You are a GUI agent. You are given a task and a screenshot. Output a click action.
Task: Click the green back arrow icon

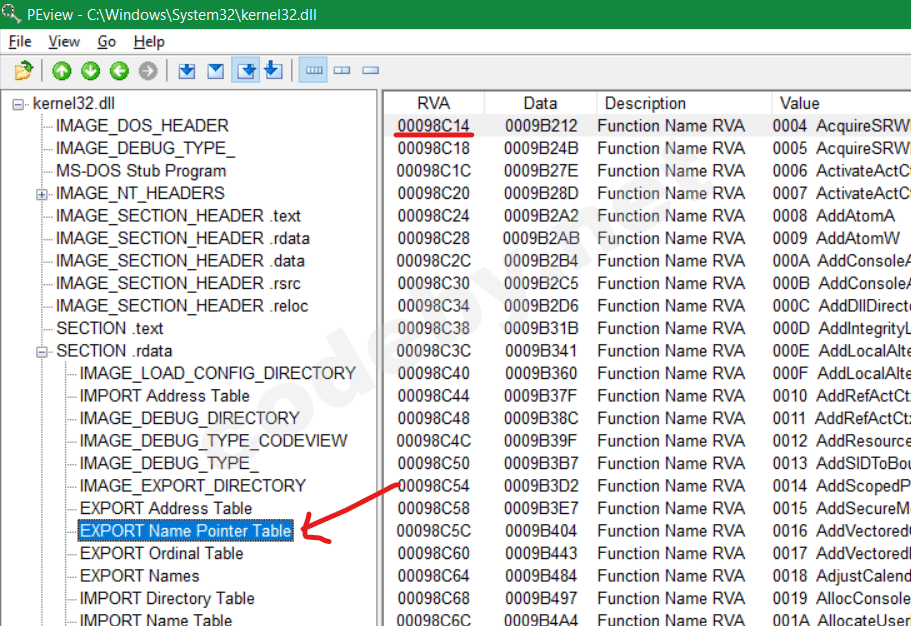click(x=119, y=71)
